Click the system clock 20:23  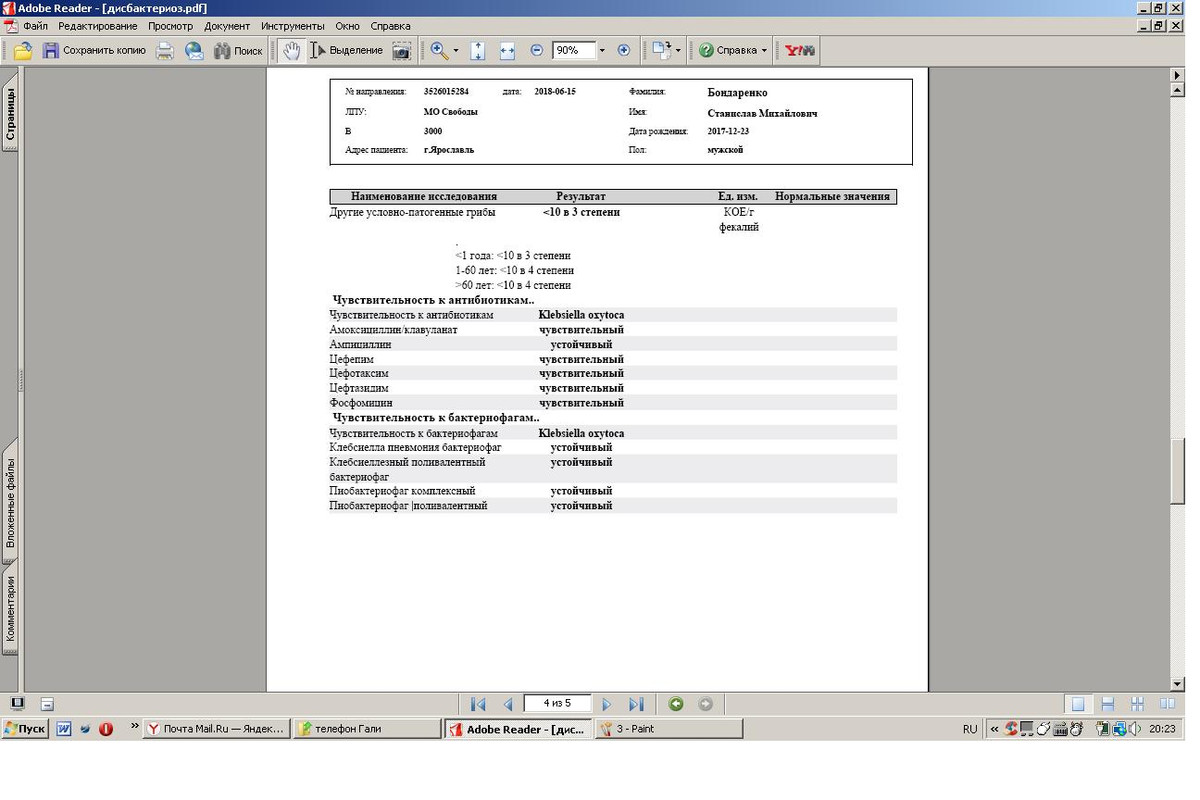(x=1162, y=729)
